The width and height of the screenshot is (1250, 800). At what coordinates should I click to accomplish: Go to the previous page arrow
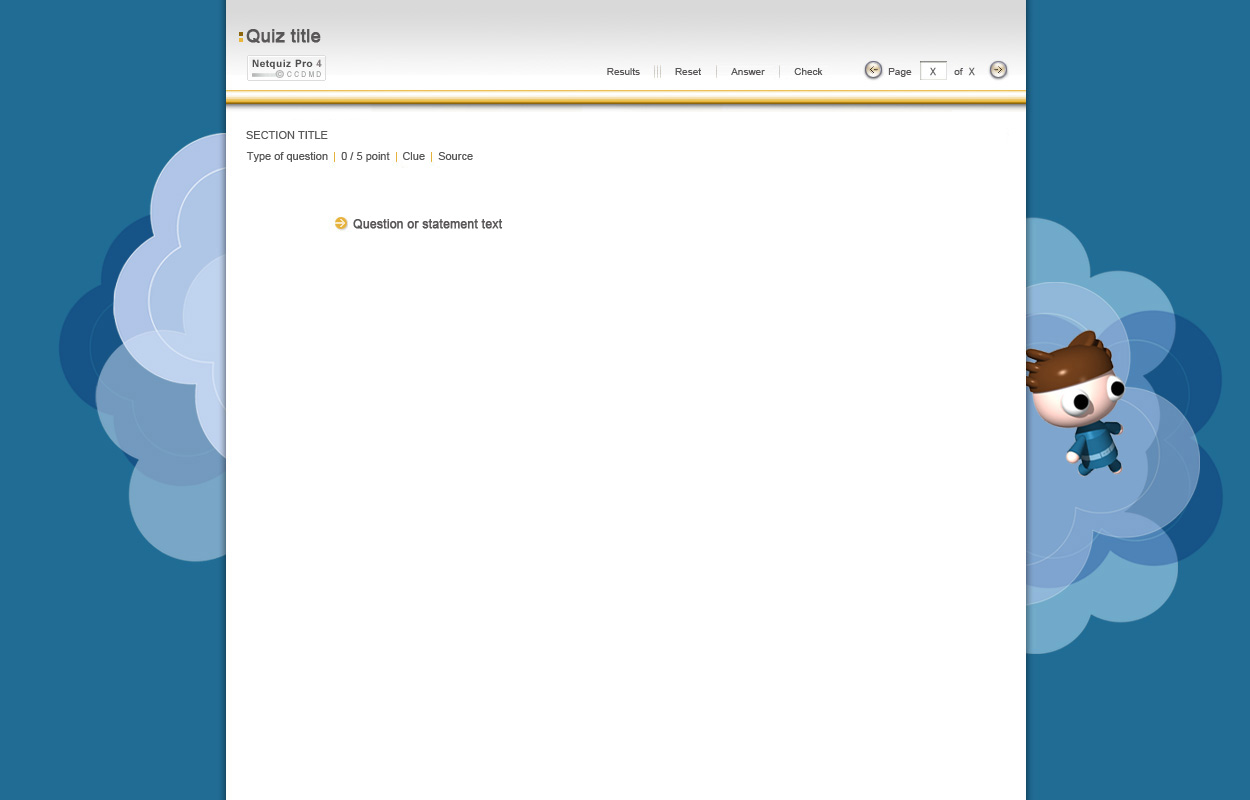click(x=873, y=70)
